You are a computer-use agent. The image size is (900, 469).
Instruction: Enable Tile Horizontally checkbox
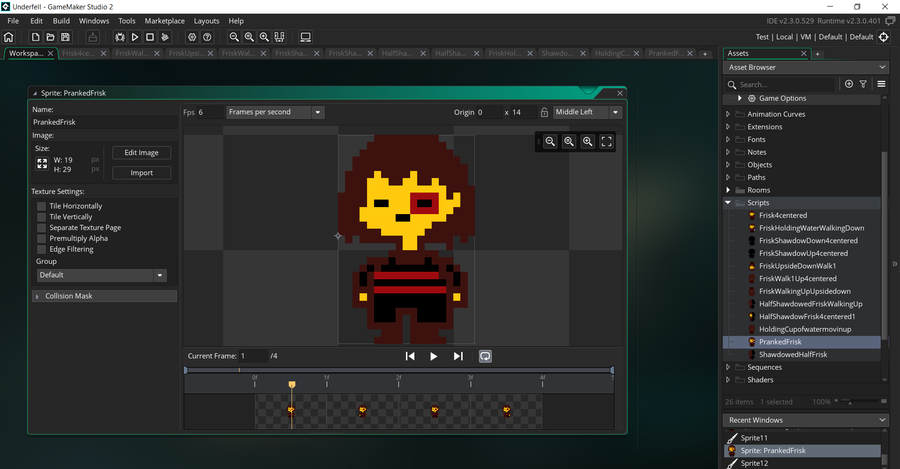coord(41,206)
